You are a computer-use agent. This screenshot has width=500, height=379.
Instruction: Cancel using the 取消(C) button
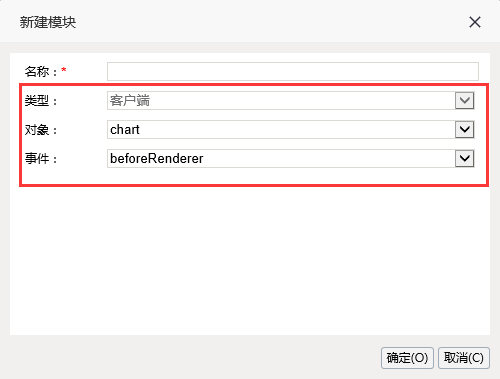pyautogui.click(x=464, y=358)
